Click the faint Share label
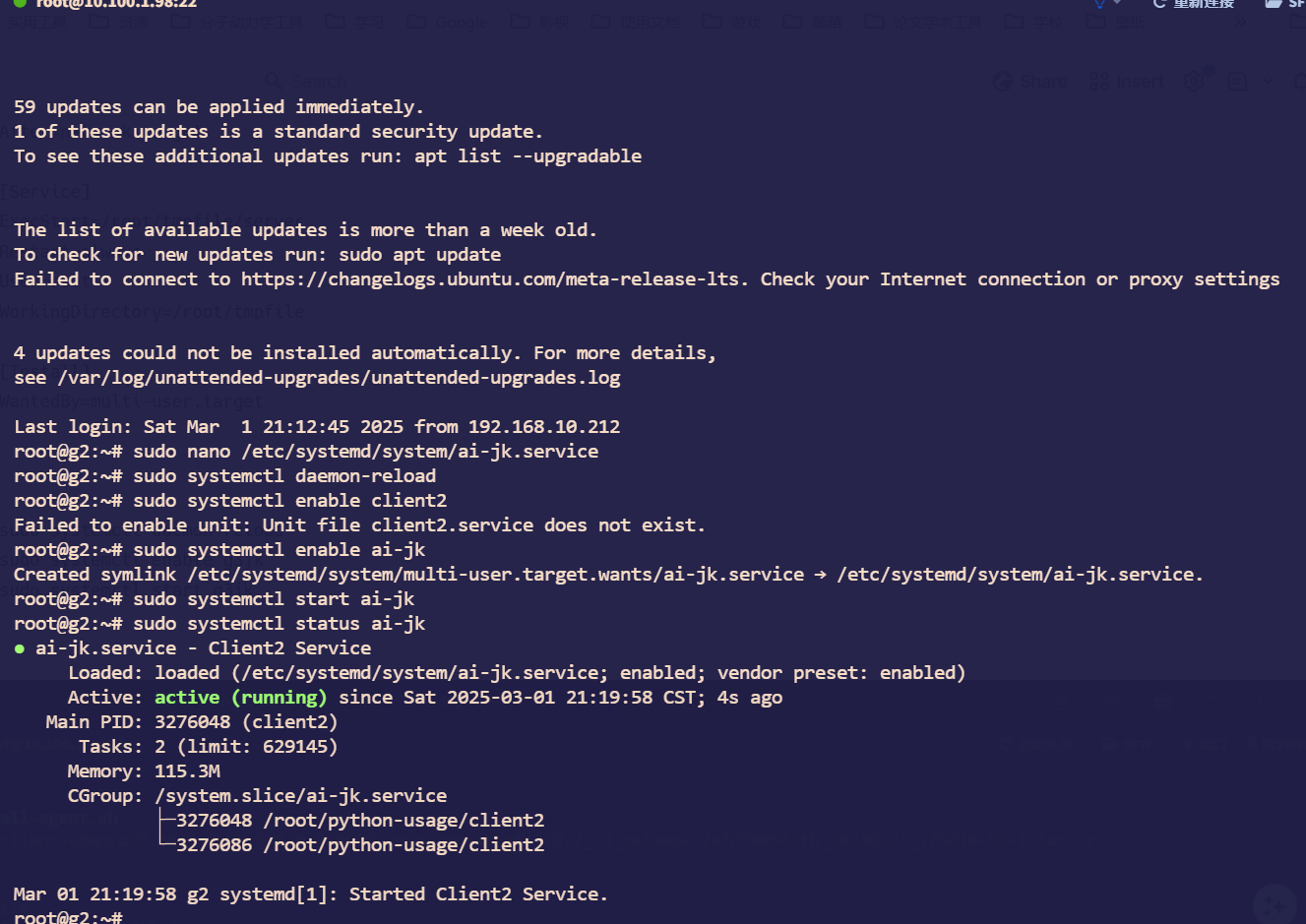1306x924 pixels. click(1043, 82)
